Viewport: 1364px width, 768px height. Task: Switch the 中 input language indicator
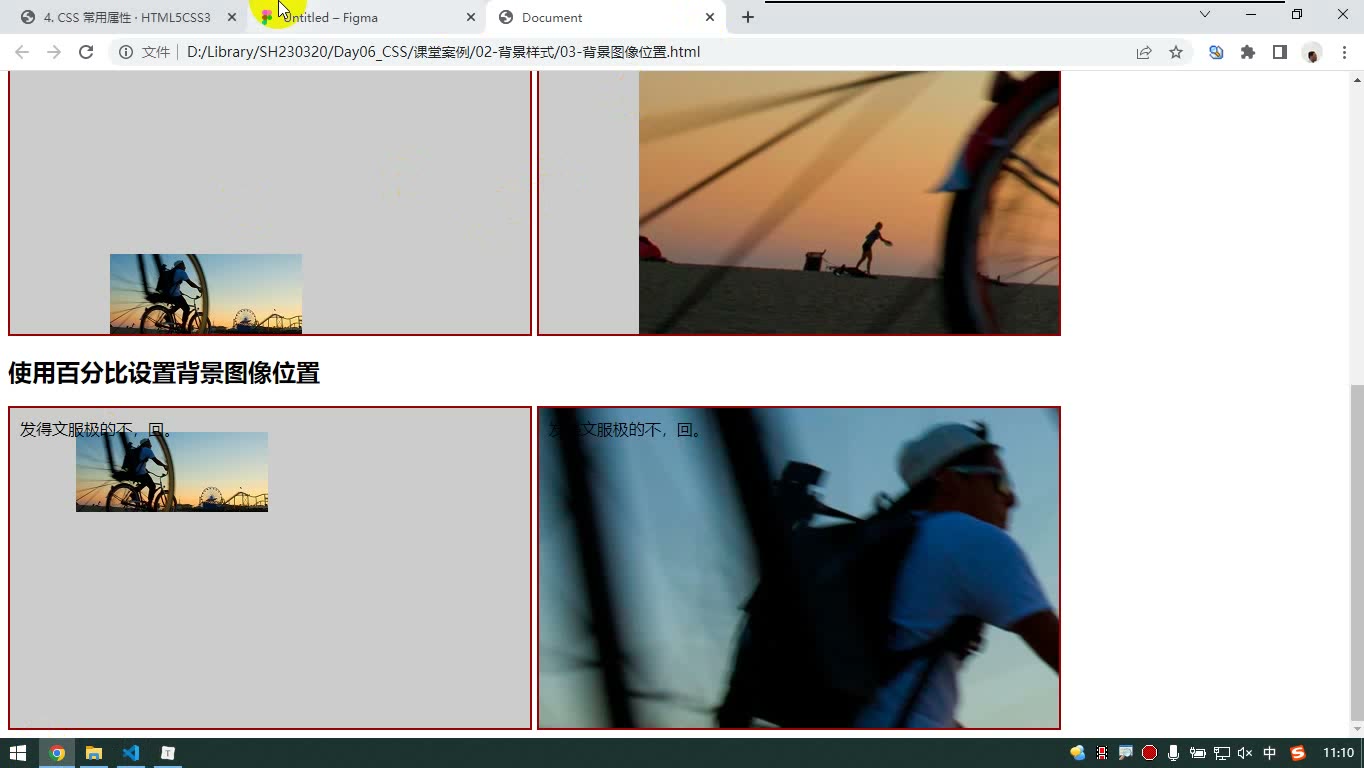click(x=1270, y=753)
